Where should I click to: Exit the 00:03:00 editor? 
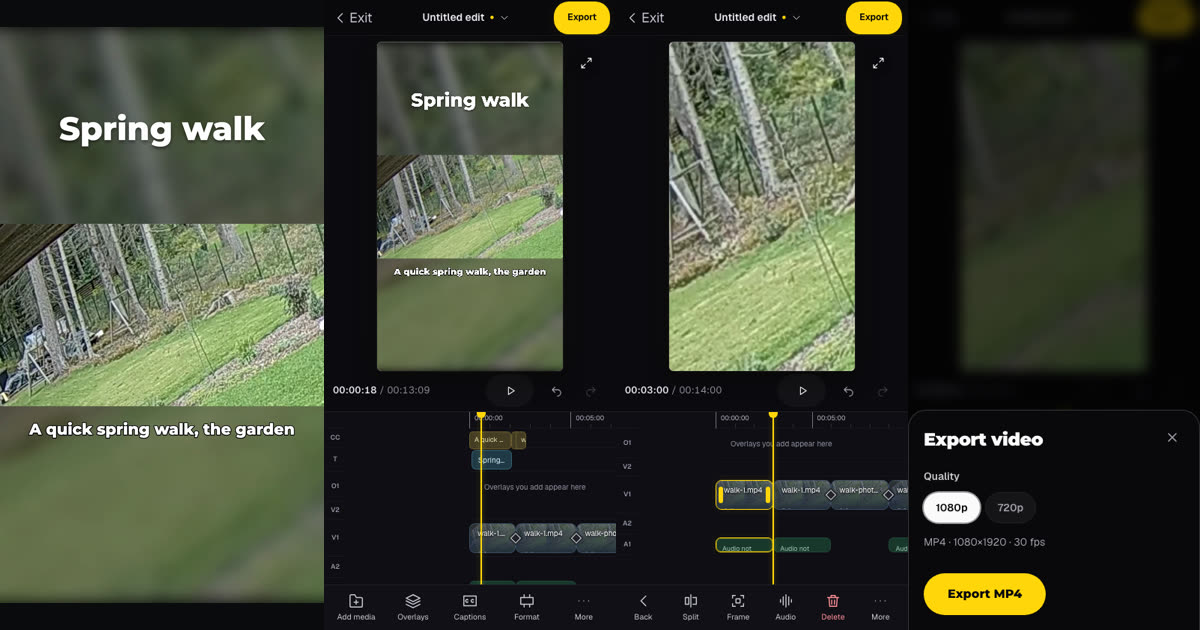pyautogui.click(x=646, y=18)
